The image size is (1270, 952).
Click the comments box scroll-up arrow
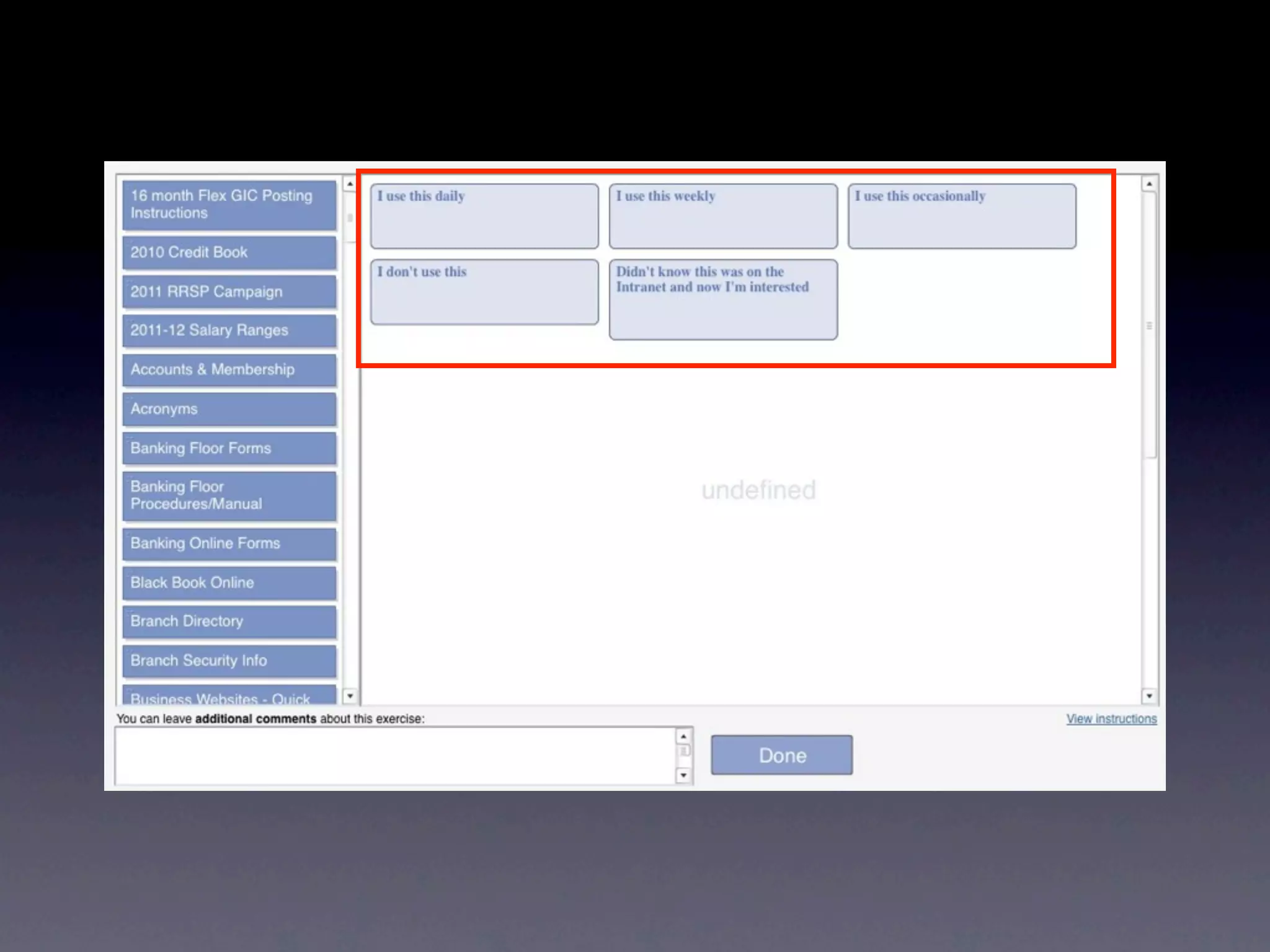point(683,736)
